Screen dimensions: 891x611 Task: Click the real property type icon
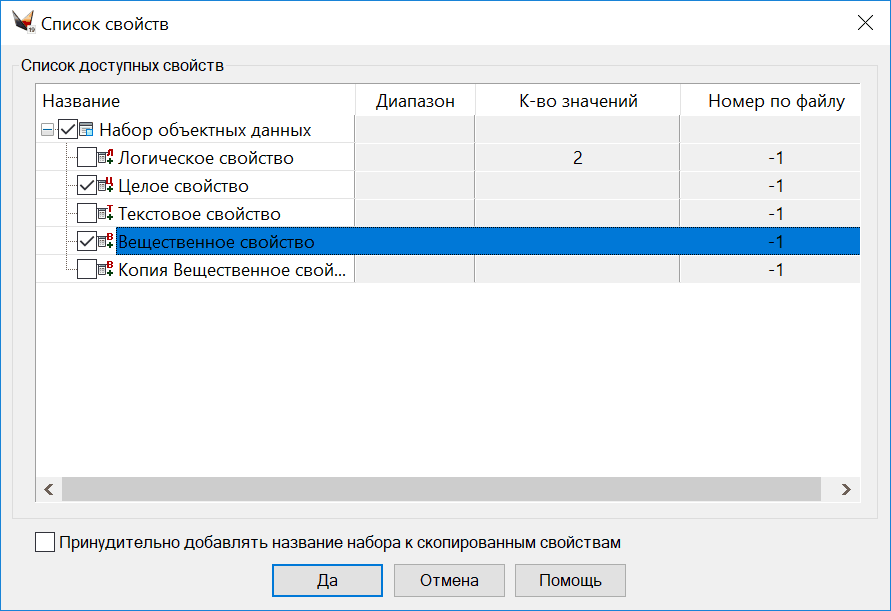106,242
